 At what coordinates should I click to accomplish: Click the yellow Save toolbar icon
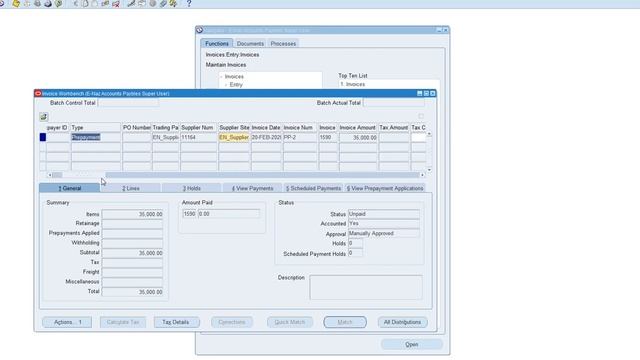click(x=16, y=4)
